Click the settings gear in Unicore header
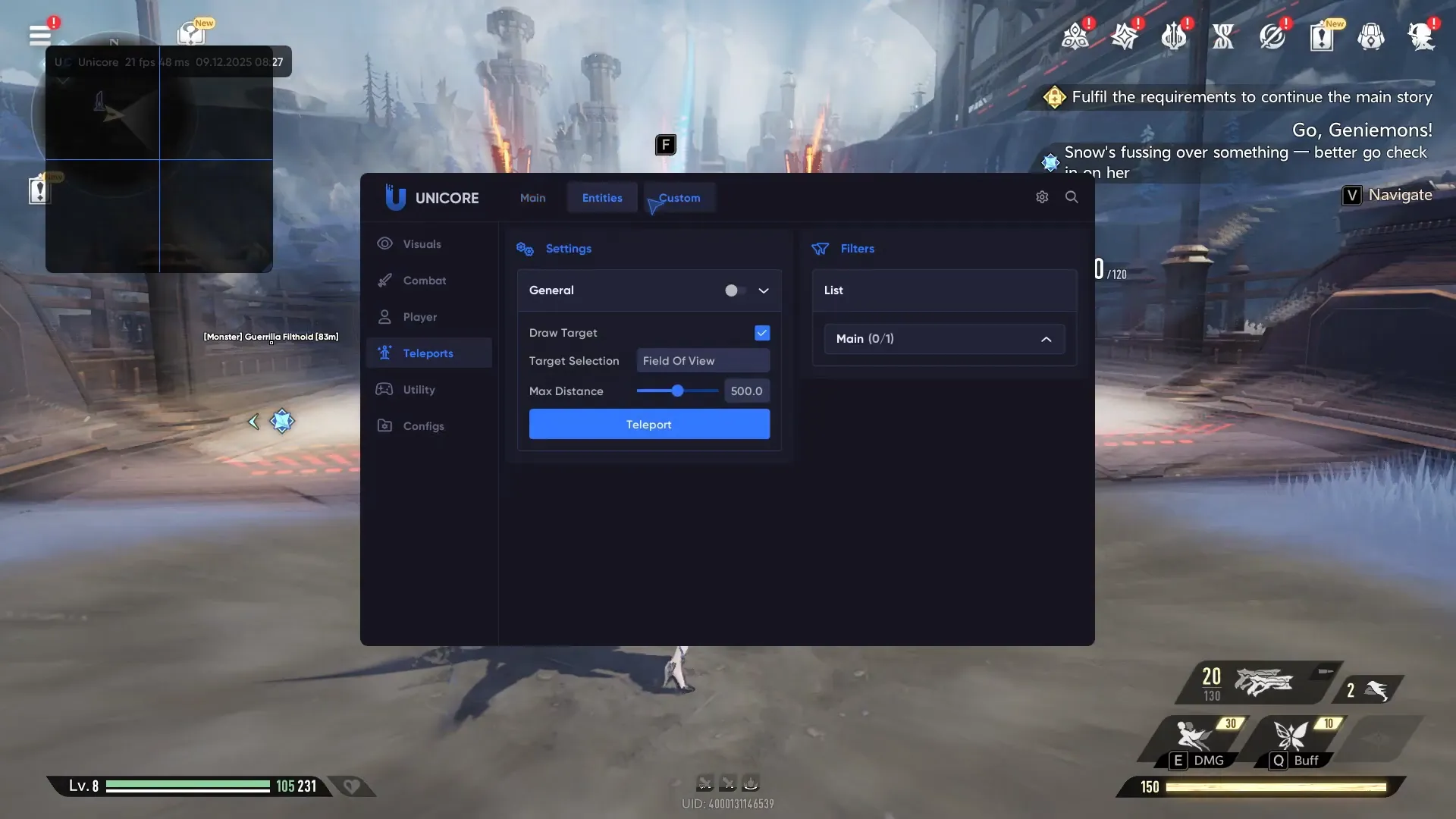 1042,196
